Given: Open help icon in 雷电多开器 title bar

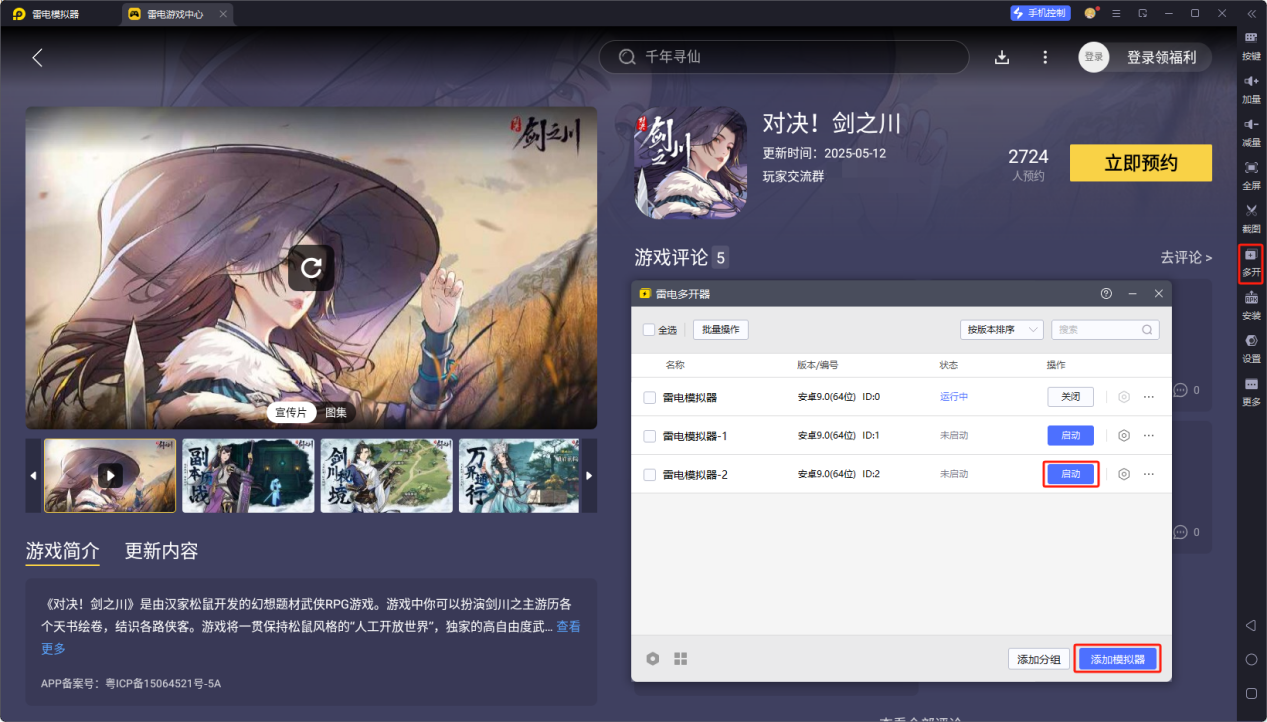Looking at the screenshot, I should click(x=1106, y=294).
